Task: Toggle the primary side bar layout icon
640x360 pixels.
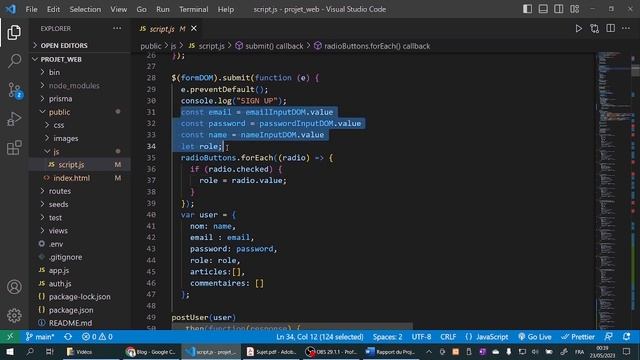Action: [527, 9]
